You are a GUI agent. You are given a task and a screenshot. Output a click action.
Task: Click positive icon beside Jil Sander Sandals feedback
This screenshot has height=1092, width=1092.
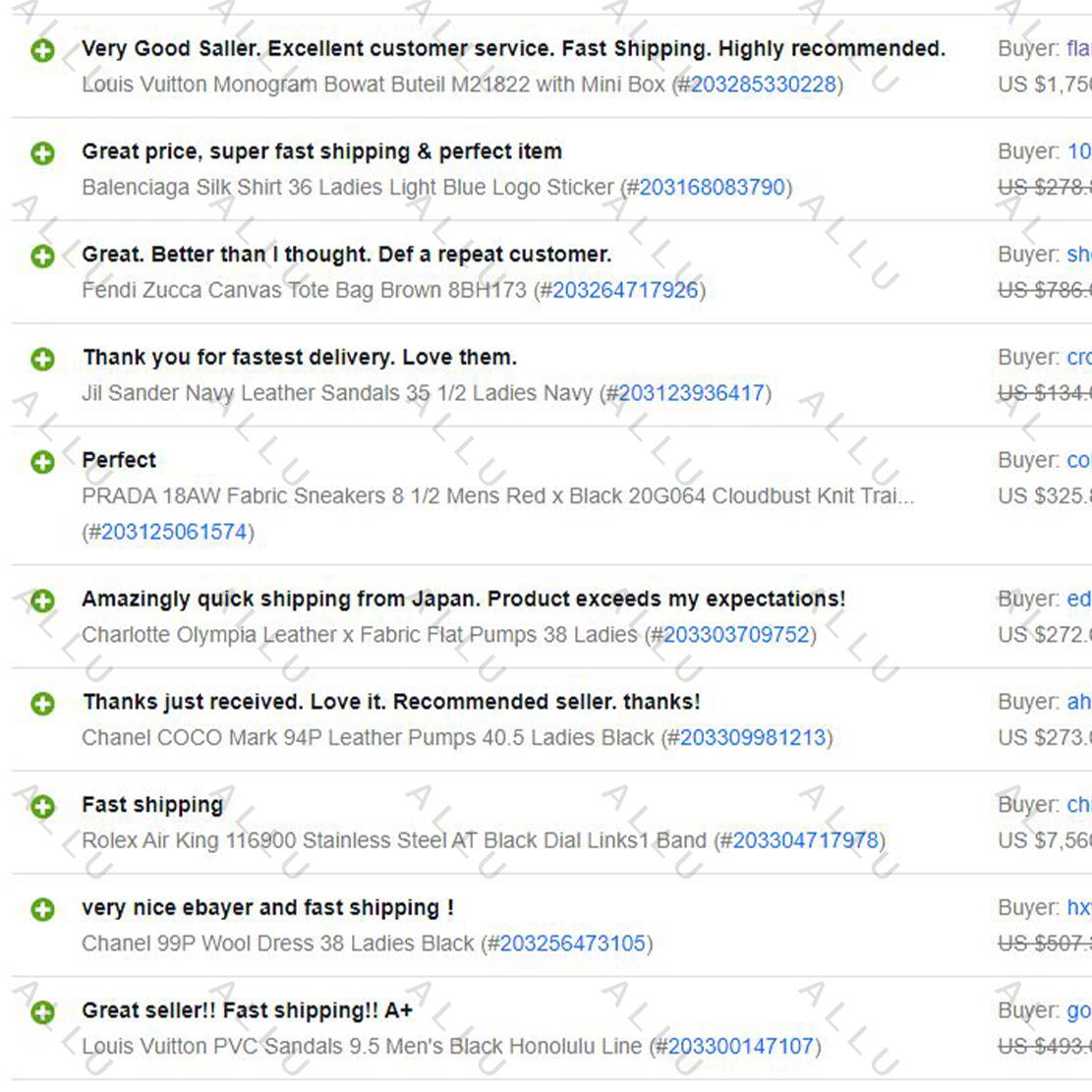[x=42, y=360]
